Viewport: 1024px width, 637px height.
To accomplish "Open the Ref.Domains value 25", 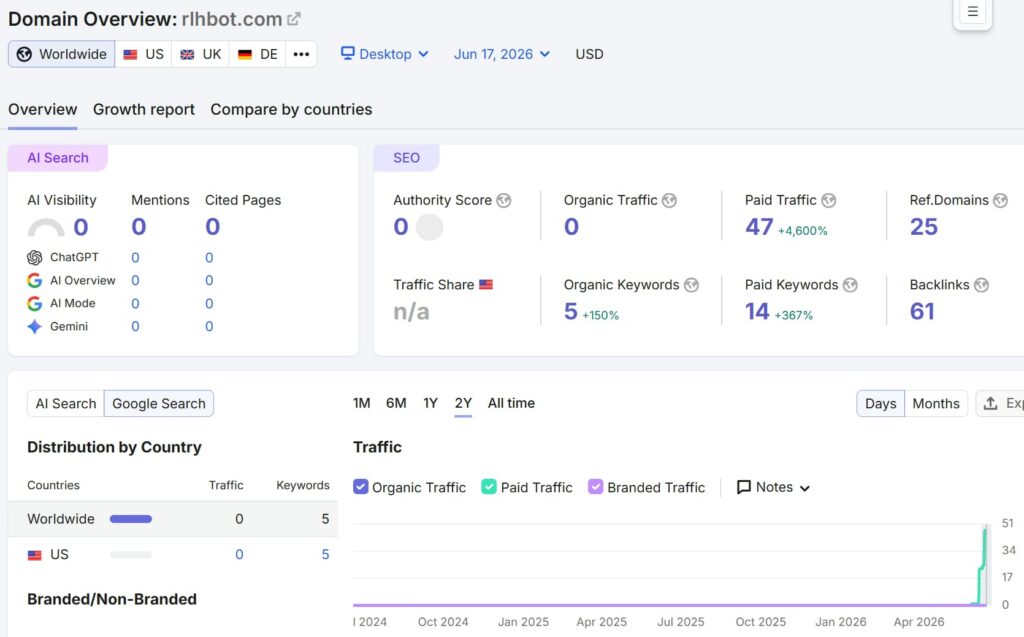I will pyautogui.click(x=923, y=227).
